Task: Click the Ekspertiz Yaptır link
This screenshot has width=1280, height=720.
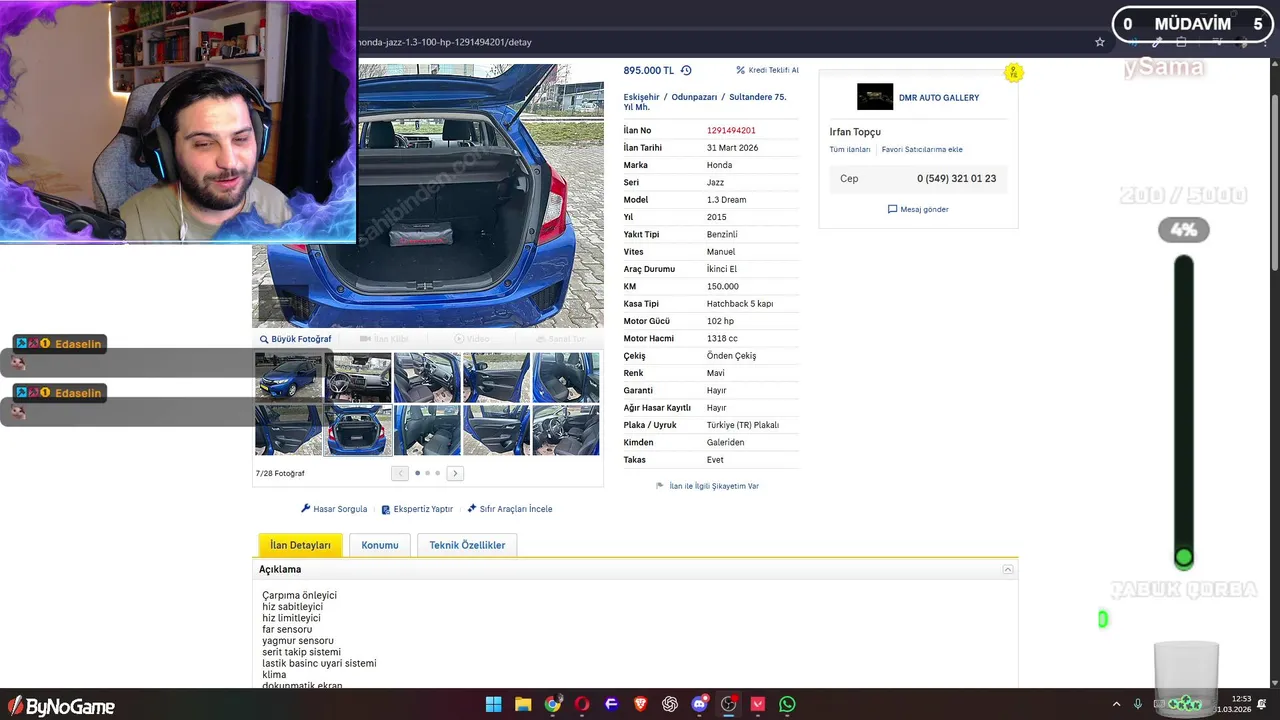Action: (423, 509)
